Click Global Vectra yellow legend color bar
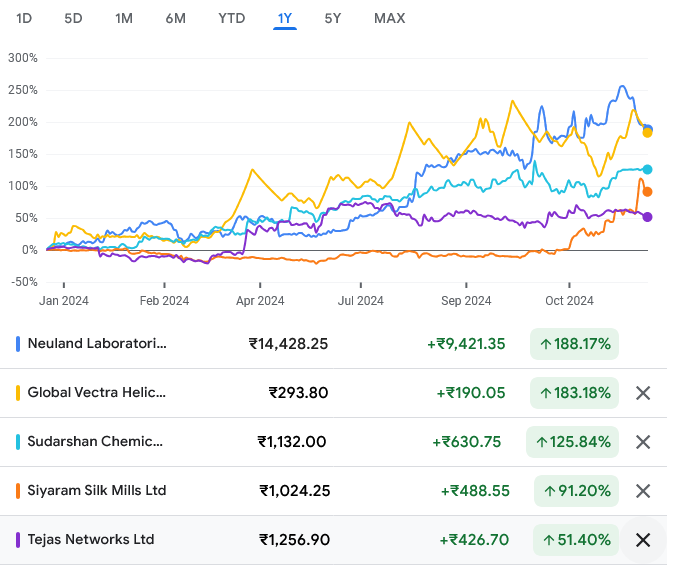Image resolution: width=675 pixels, height=565 pixels. click(x=18, y=393)
